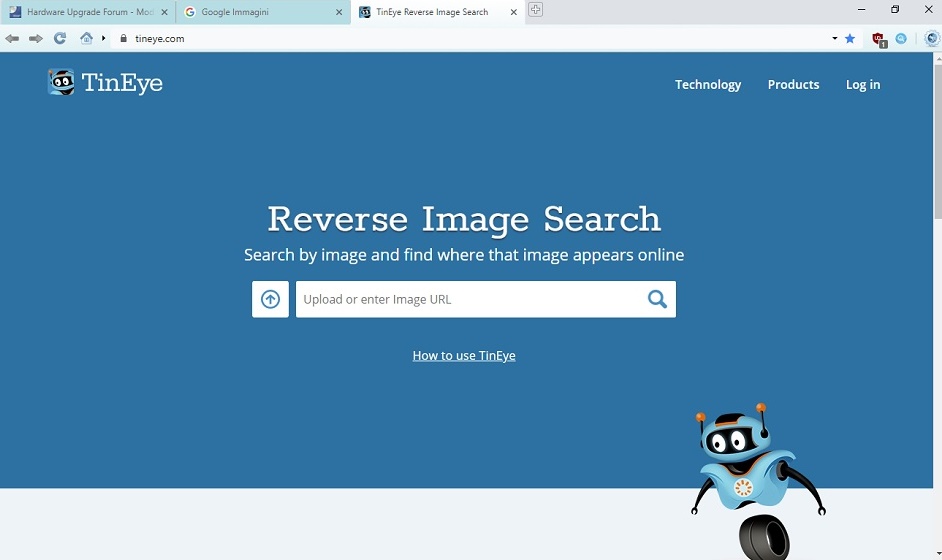942x560 pixels.
Task: Click the TinEye logo in the header
Action: [105, 82]
